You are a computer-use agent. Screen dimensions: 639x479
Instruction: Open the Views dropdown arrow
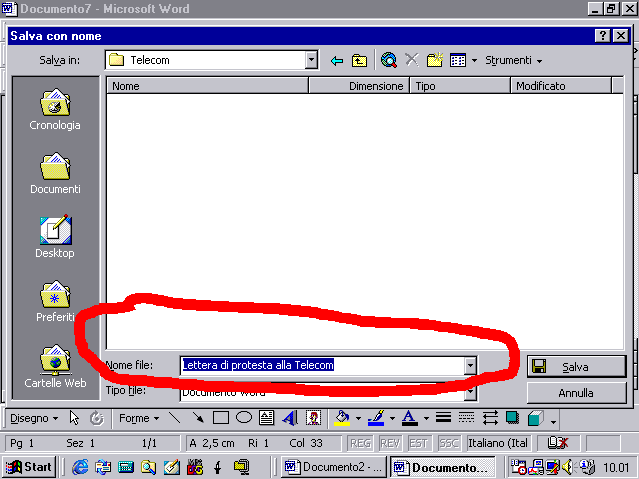click(x=474, y=61)
